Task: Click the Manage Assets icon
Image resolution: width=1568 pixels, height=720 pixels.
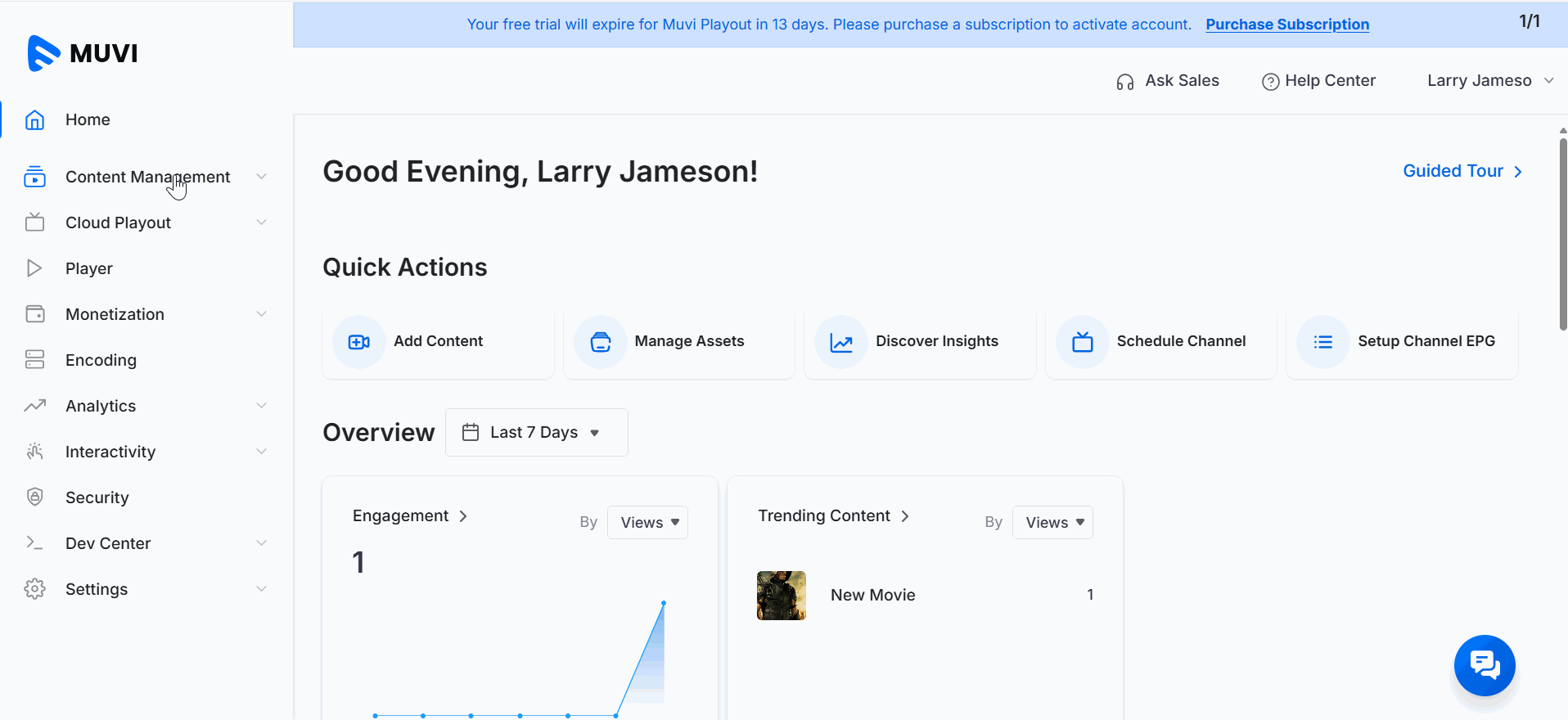Action: [601, 342]
